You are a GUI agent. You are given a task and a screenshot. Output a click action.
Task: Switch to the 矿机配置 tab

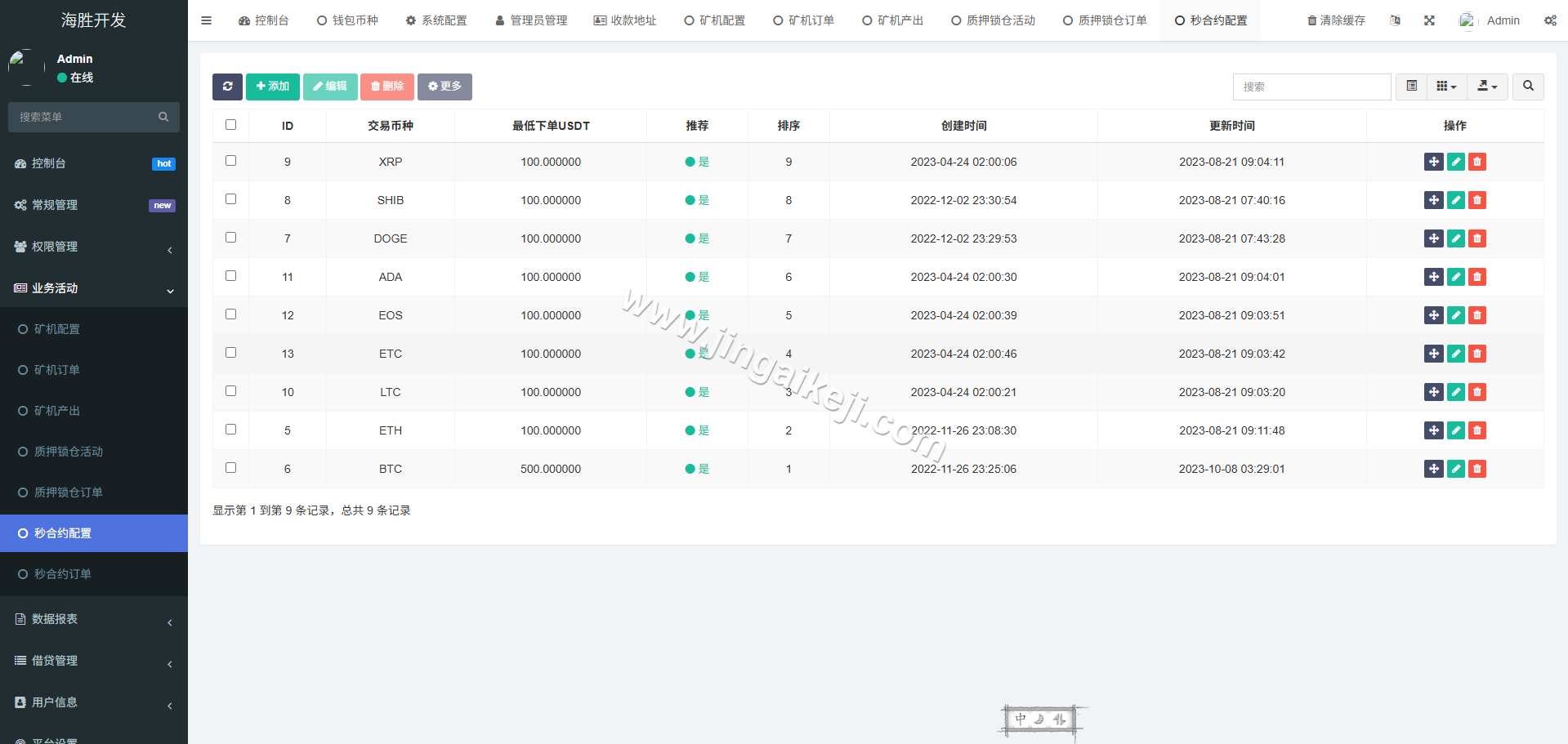tap(714, 20)
